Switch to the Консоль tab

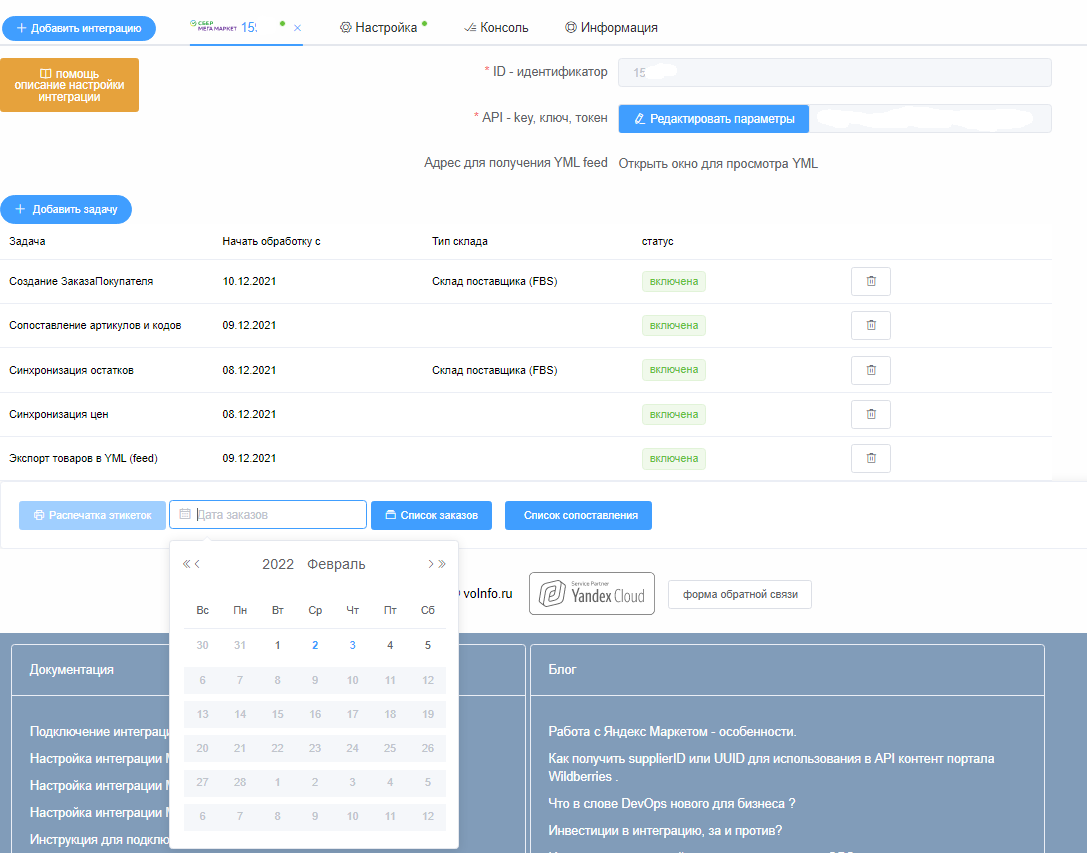pyautogui.click(x=496, y=28)
